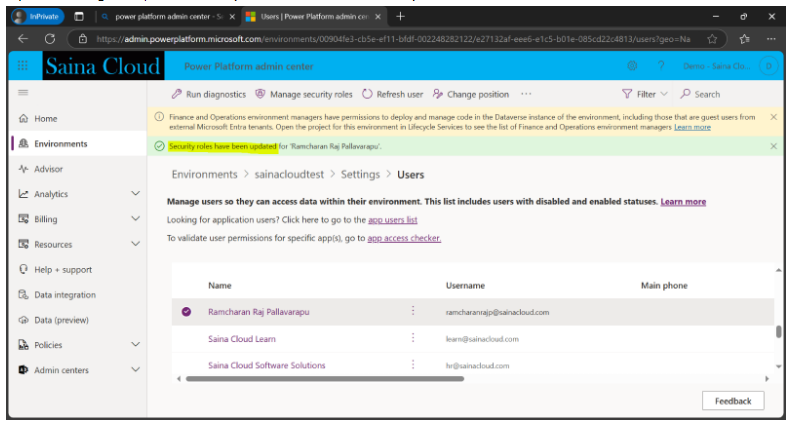793x429 pixels.
Task: Click the browser back arrow
Action: (x=23, y=39)
